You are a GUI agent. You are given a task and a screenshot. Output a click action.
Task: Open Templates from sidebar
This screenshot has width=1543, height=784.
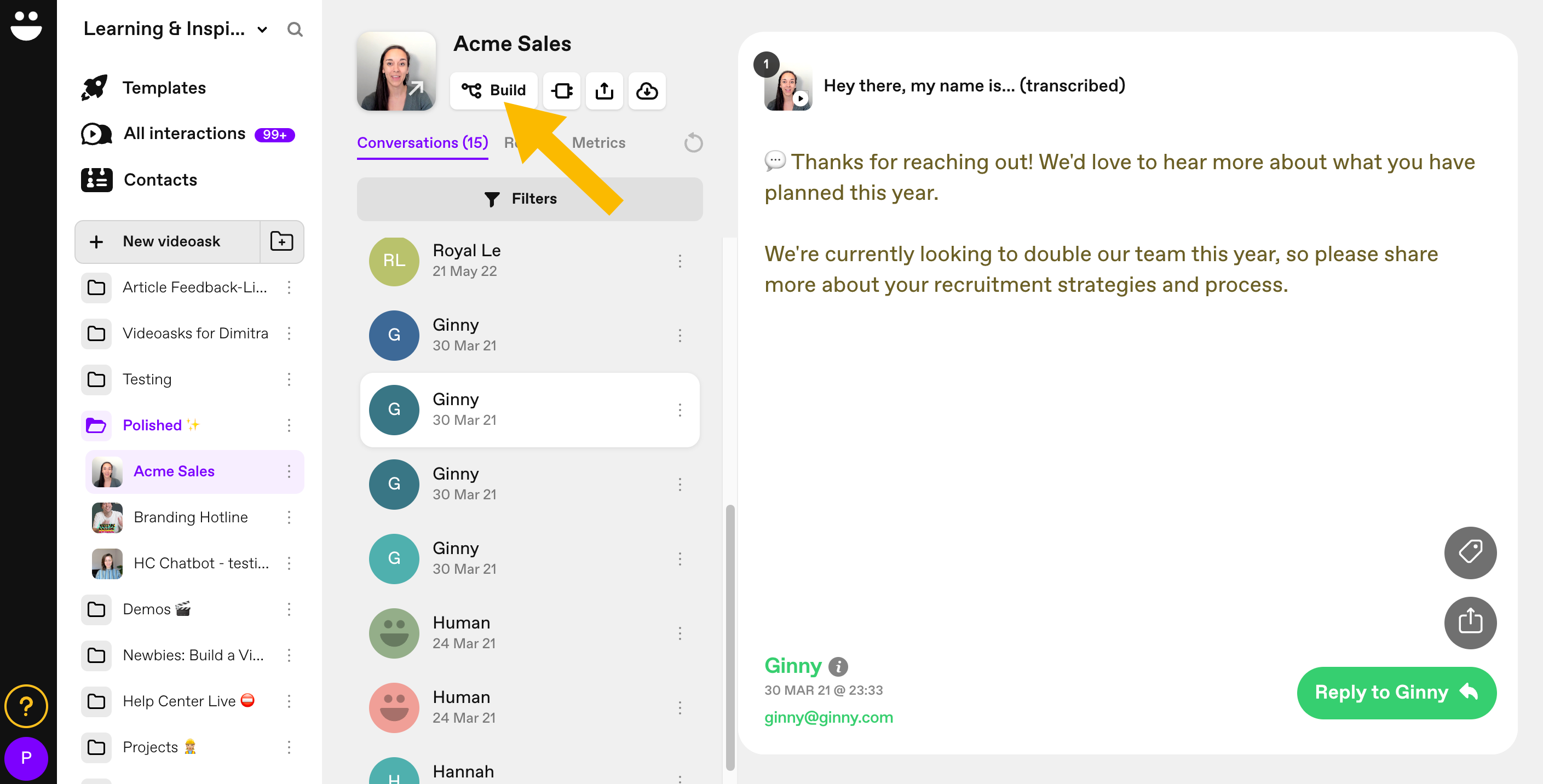tap(144, 88)
